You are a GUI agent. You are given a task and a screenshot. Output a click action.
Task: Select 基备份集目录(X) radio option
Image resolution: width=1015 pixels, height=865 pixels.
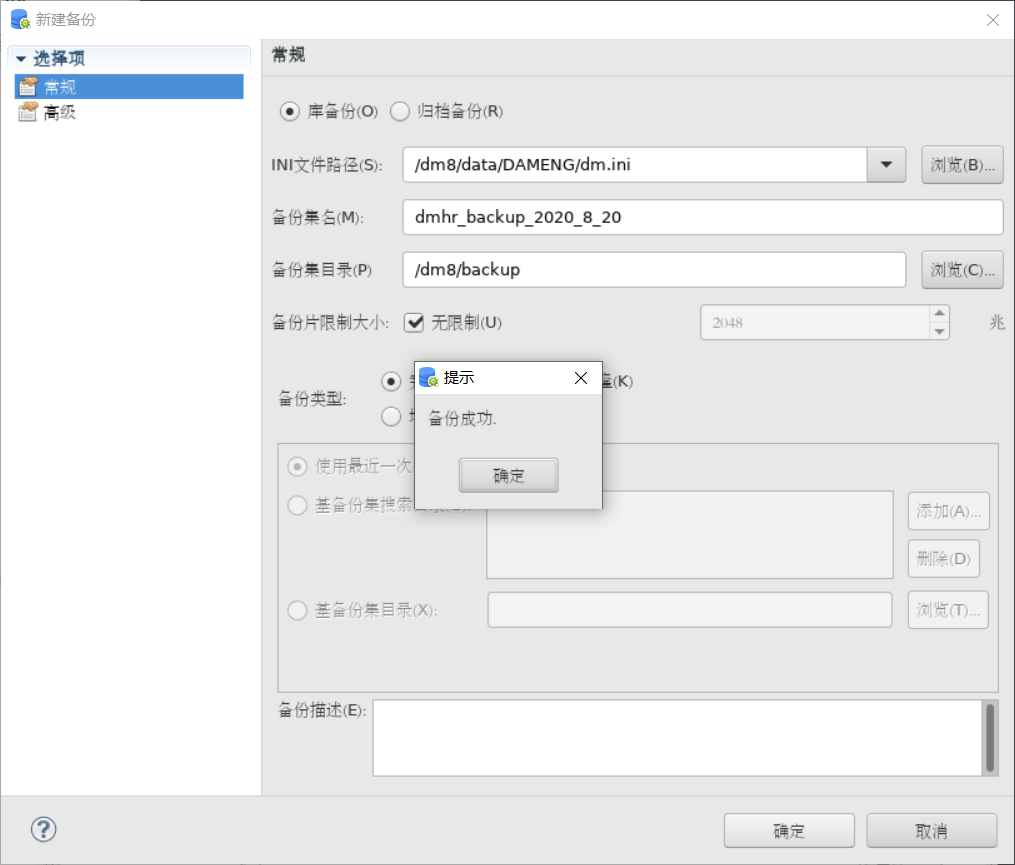tap(297, 610)
